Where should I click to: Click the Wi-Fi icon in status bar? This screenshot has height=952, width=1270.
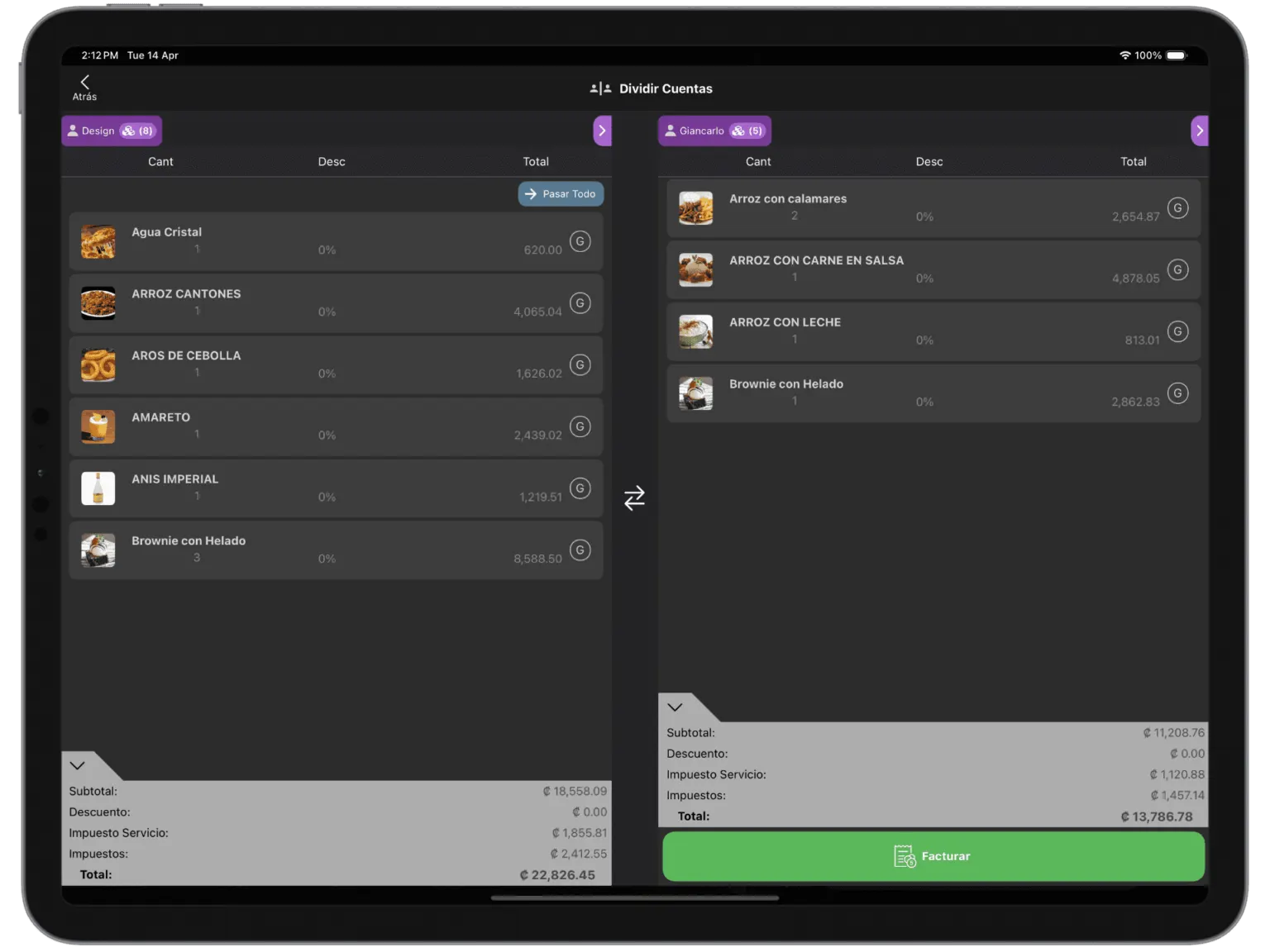click(x=1124, y=55)
